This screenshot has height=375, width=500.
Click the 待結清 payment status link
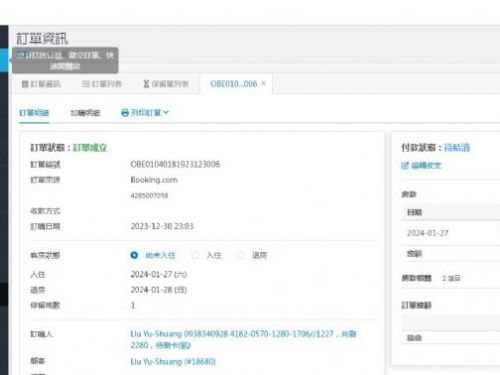click(457, 148)
